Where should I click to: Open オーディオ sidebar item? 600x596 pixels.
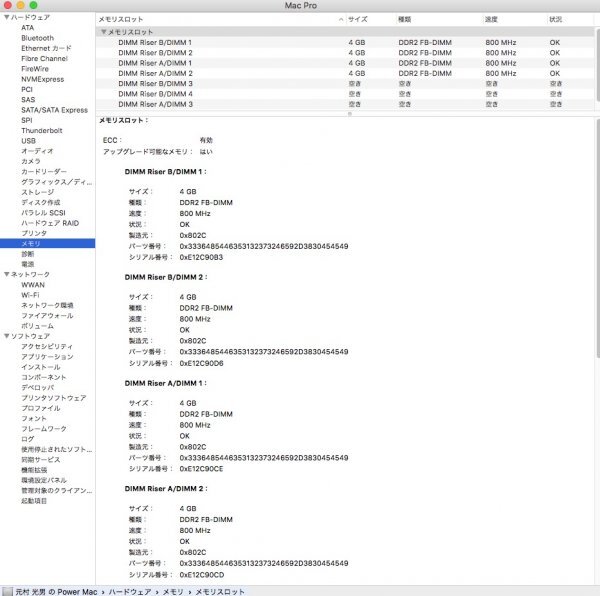pyautogui.click(x=37, y=151)
